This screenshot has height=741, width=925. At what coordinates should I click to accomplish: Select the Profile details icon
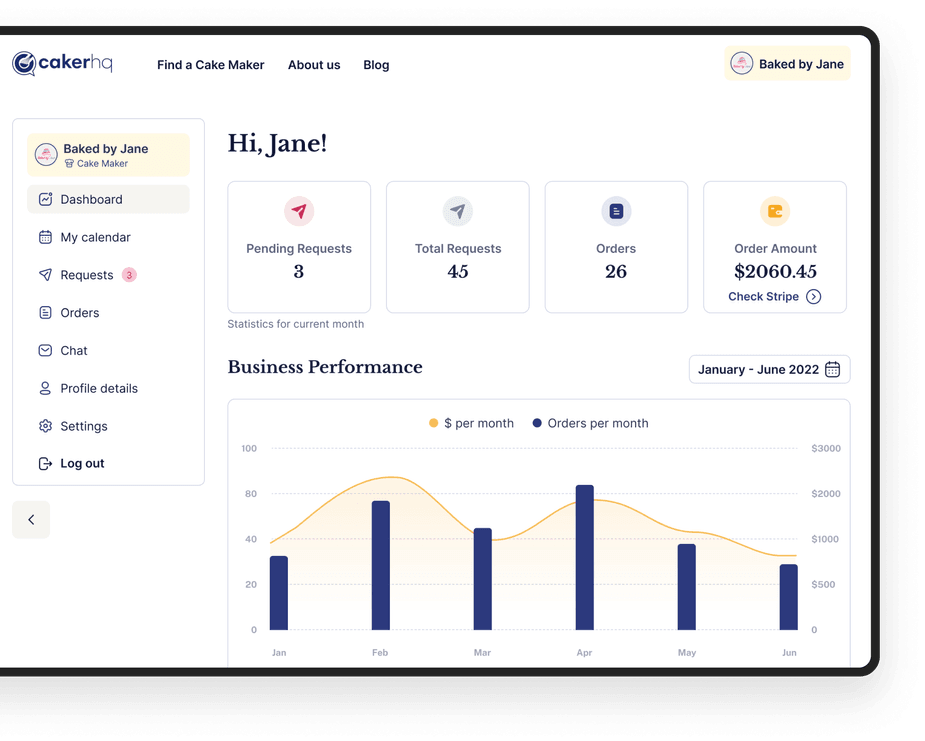coord(45,389)
